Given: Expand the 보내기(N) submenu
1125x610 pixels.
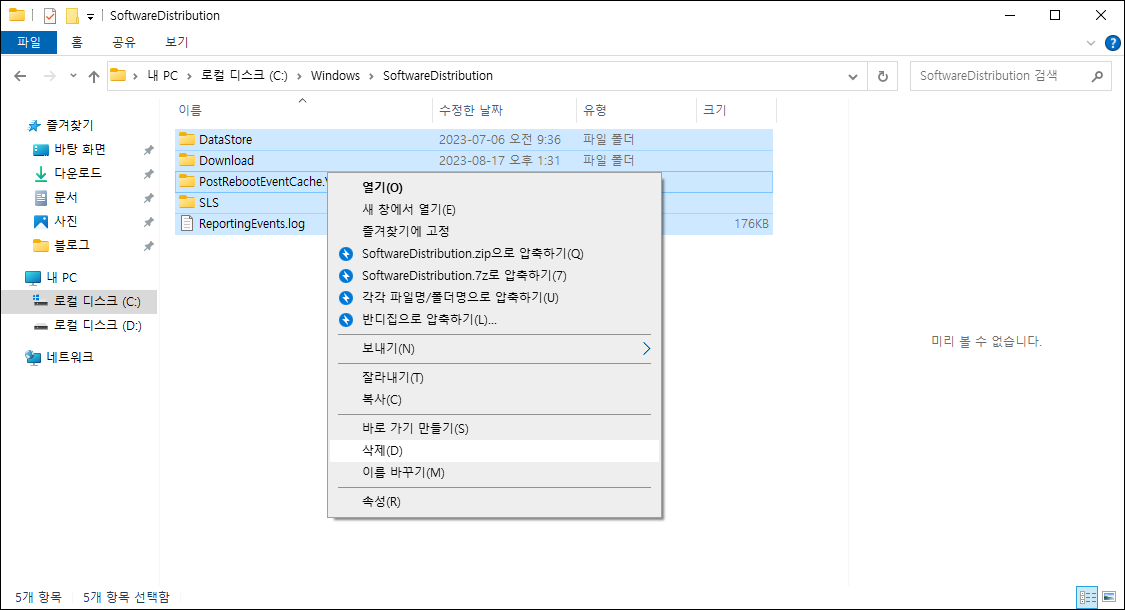Looking at the screenshot, I should pos(494,348).
